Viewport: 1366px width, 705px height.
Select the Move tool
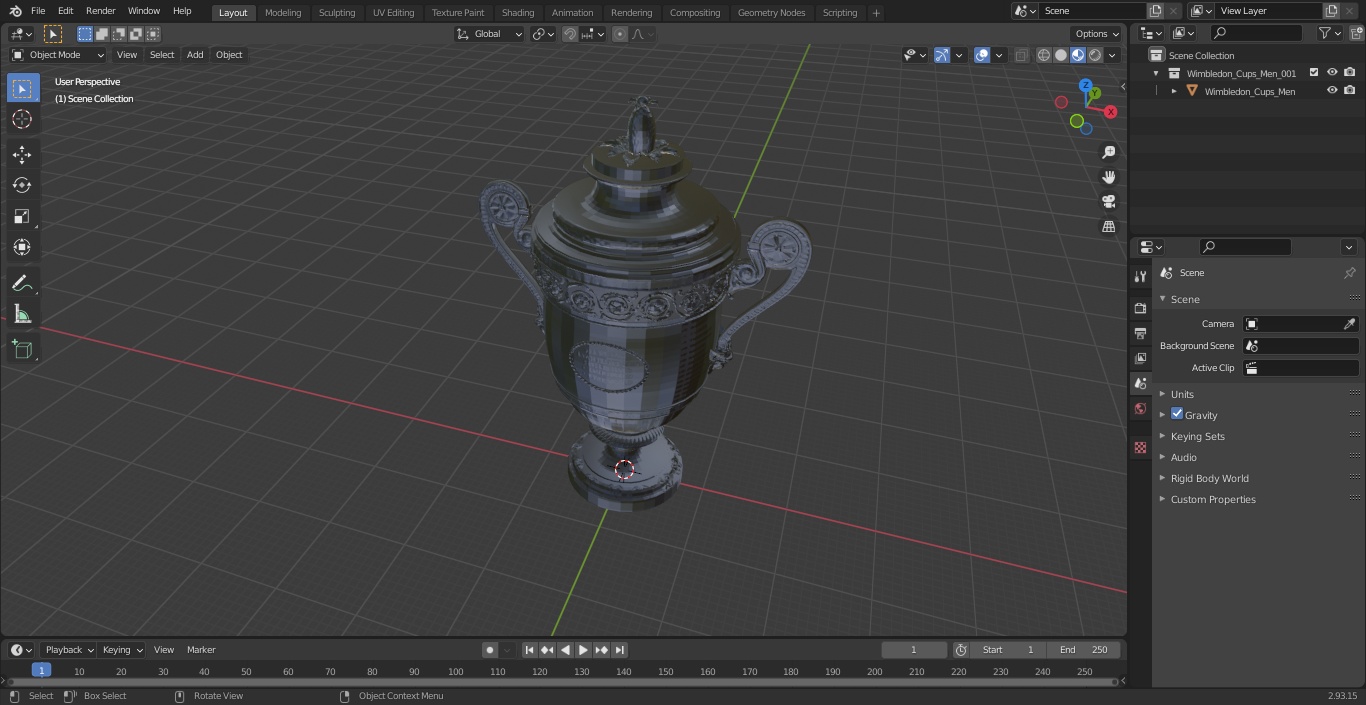(x=22, y=154)
